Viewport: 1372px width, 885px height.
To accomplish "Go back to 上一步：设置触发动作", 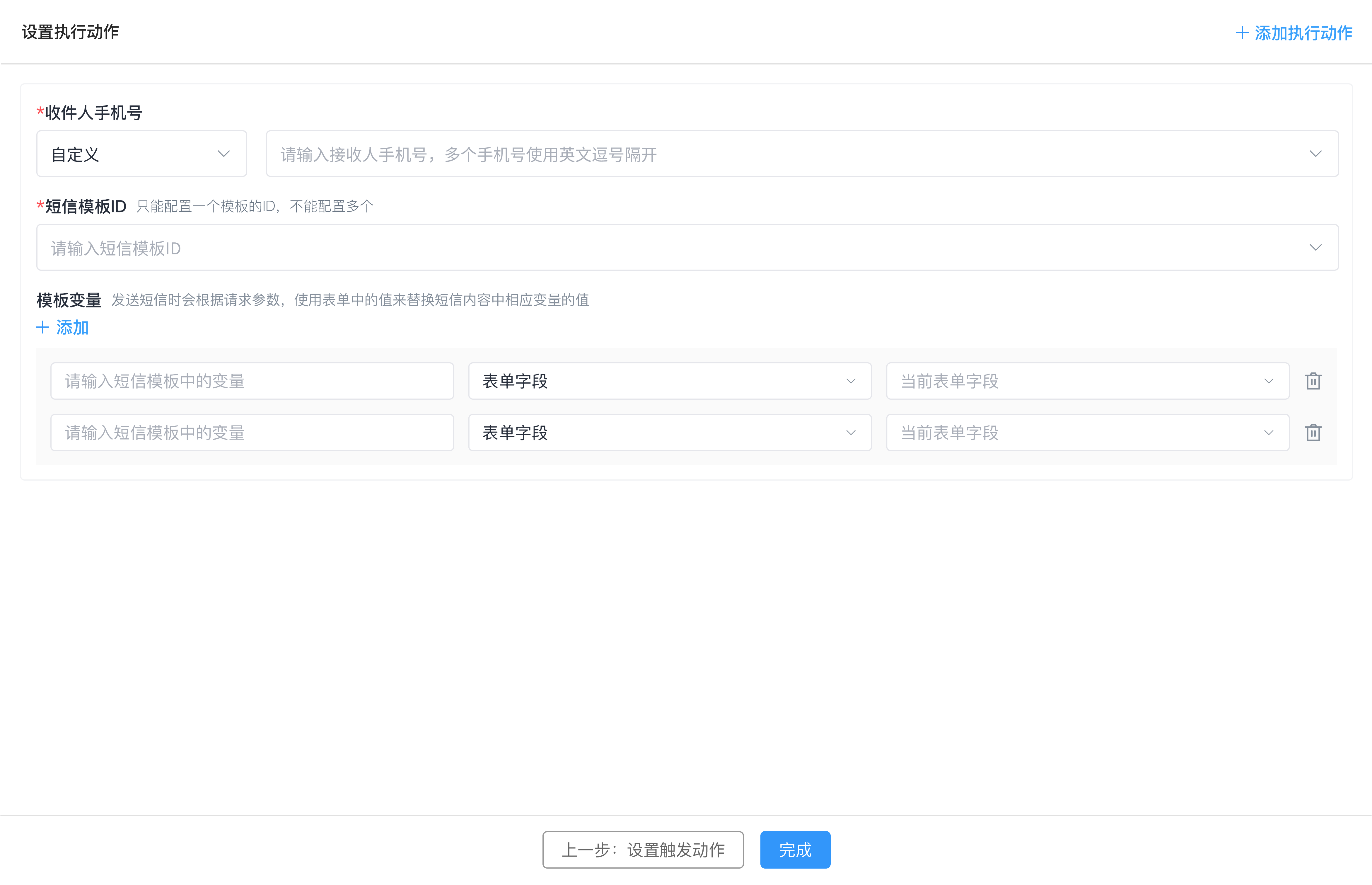I will pos(643,849).
